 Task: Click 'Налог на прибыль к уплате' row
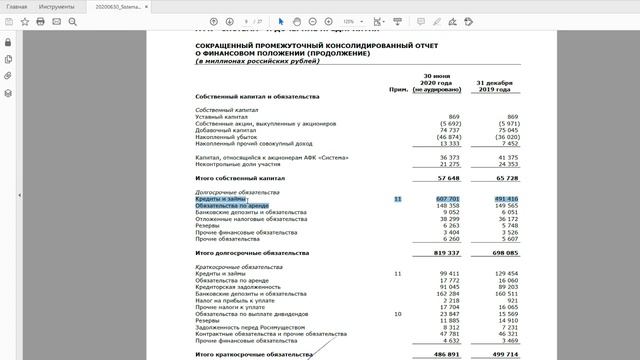235,300
